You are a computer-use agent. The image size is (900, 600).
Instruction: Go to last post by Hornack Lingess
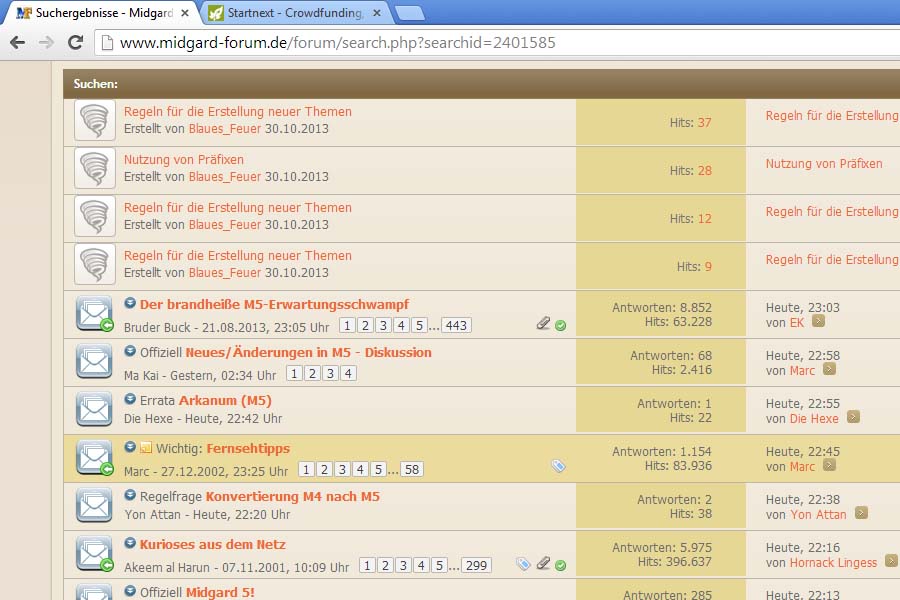pyautogui.click(x=891, y=562)
